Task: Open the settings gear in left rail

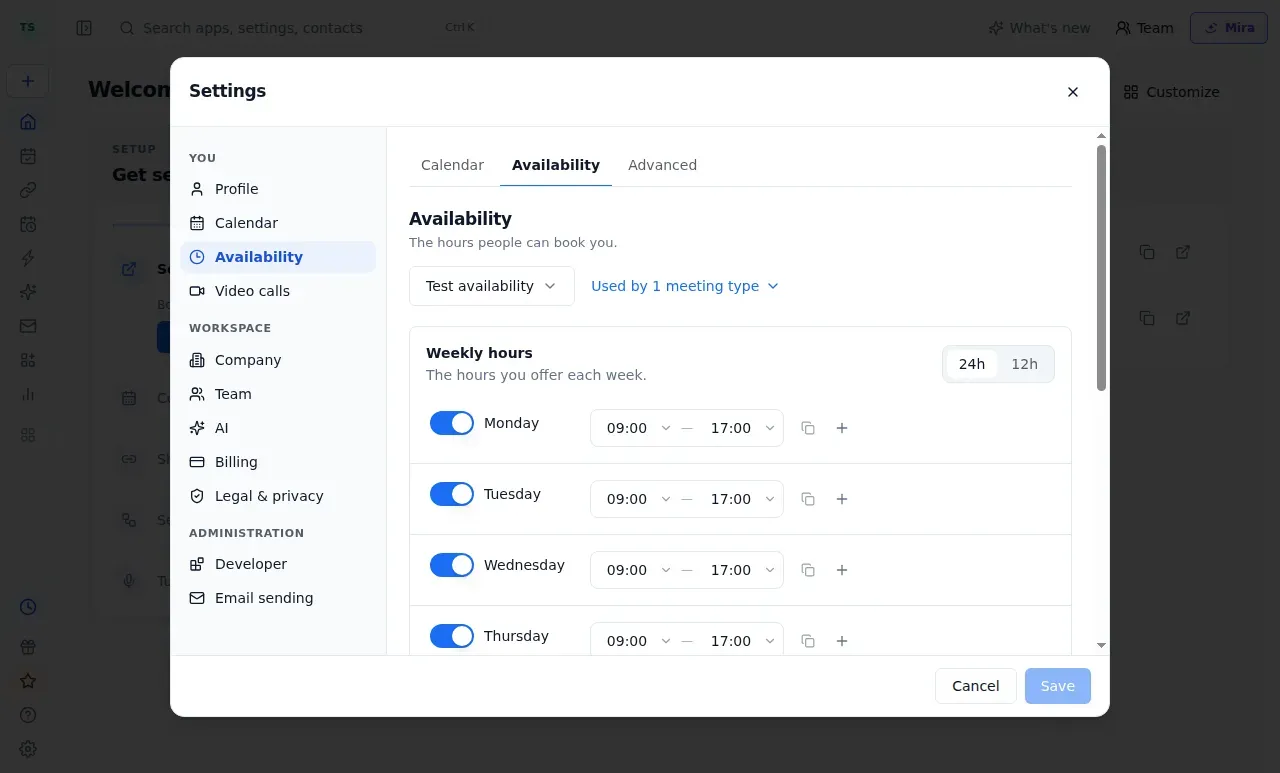Action: click(x=28, y=749)
